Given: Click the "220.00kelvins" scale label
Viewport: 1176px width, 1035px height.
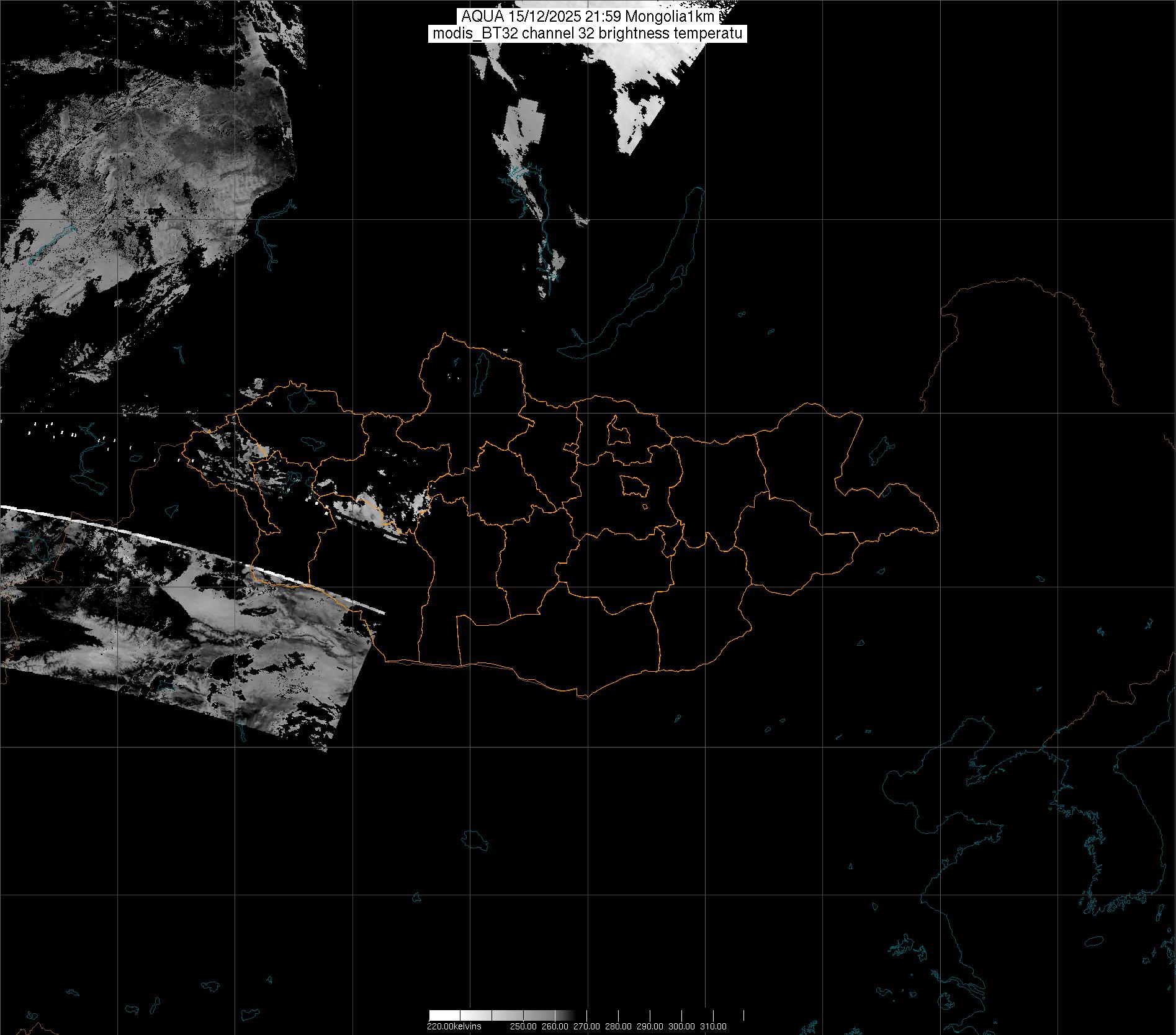Looking at the screenshot, I should (x=454, y=1026).
